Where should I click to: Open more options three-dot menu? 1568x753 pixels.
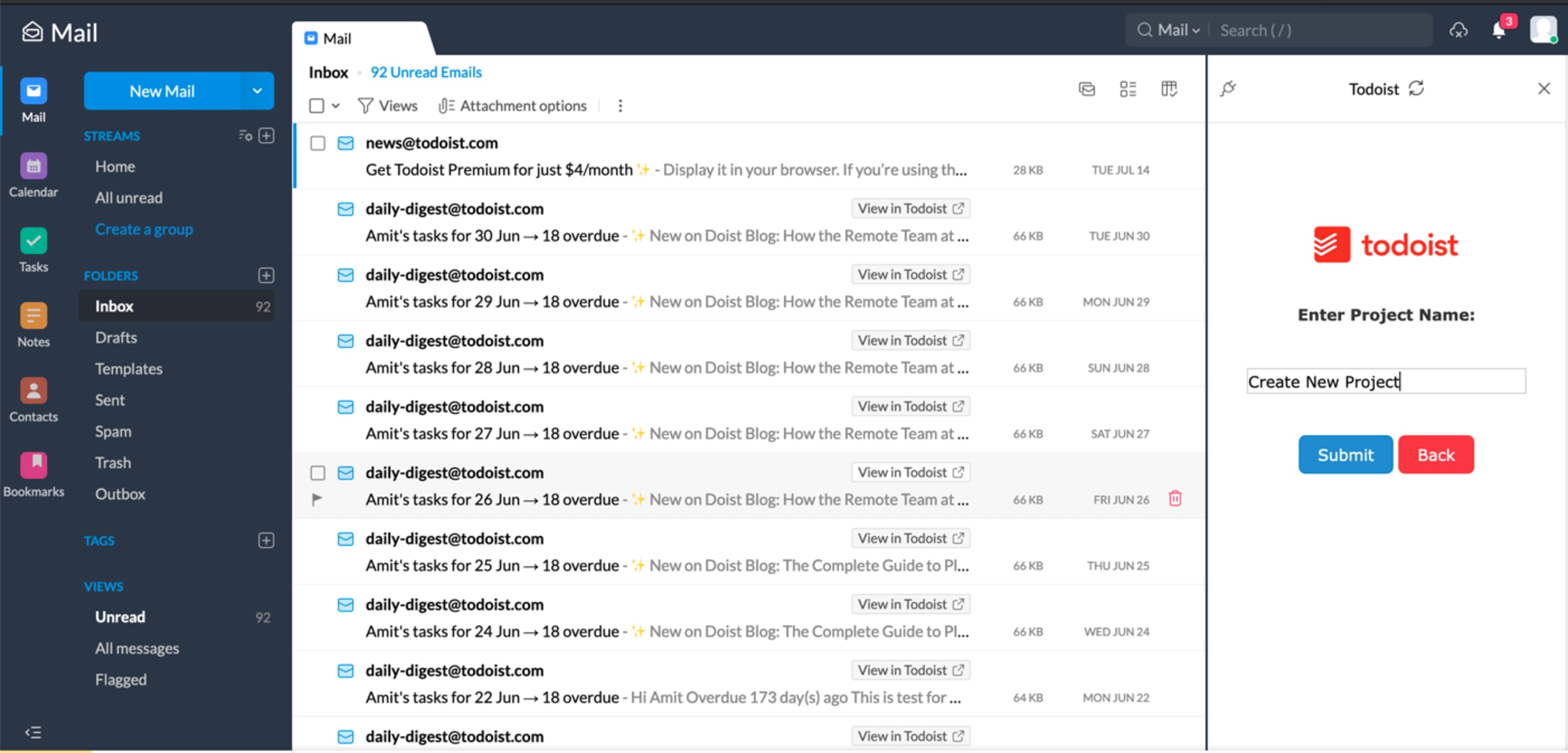[x=620, y=106]
